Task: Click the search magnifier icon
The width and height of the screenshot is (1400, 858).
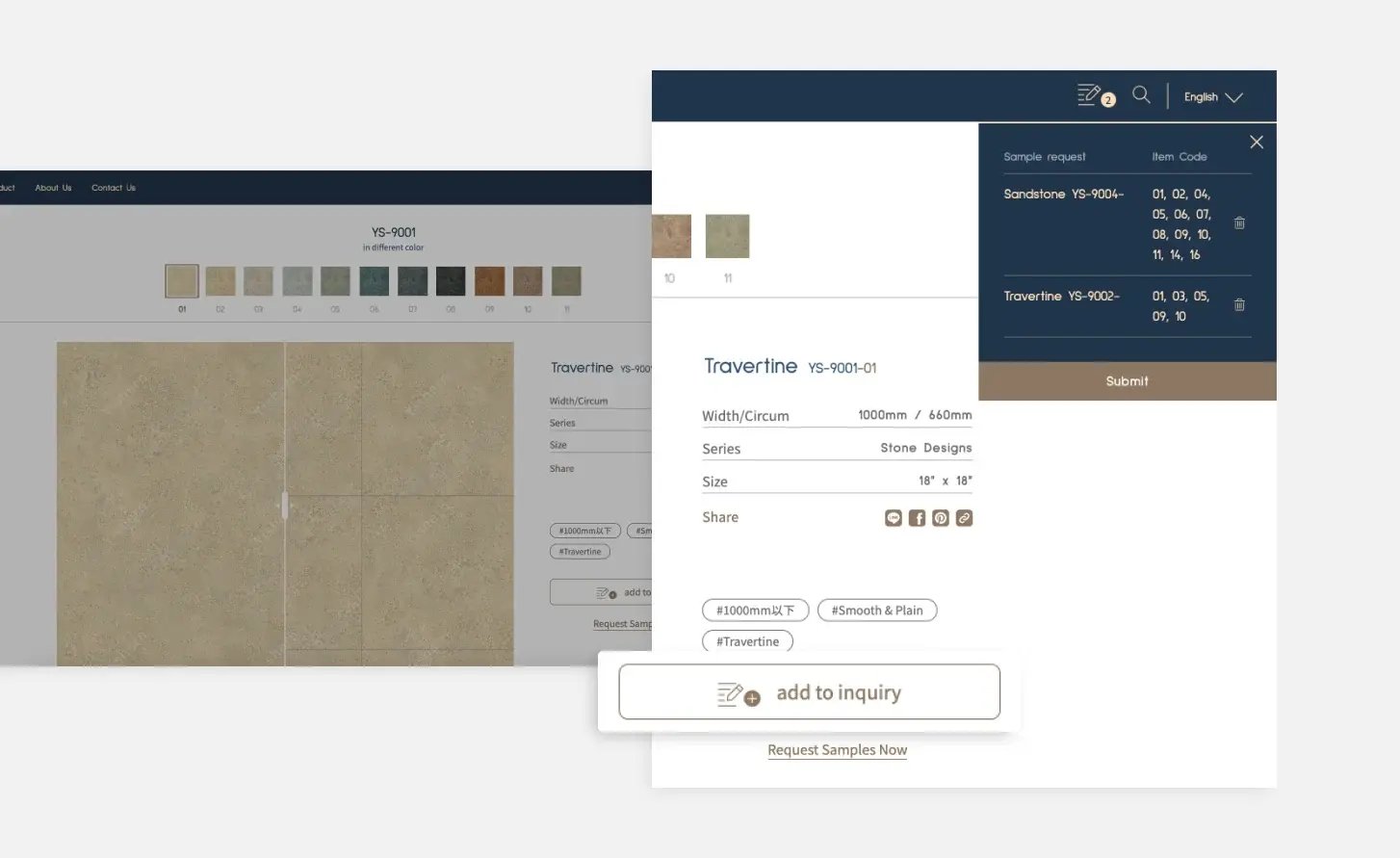Action: pos(1141,94)
